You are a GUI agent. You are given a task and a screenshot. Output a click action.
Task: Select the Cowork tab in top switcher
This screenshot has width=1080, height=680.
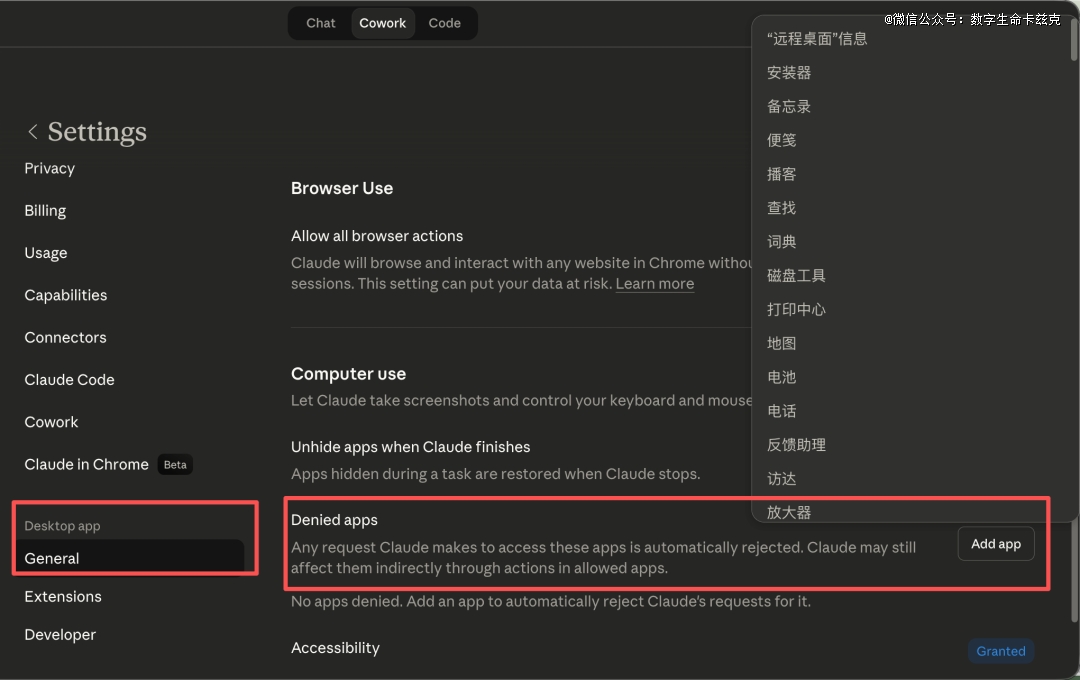(x=382, y=23)
